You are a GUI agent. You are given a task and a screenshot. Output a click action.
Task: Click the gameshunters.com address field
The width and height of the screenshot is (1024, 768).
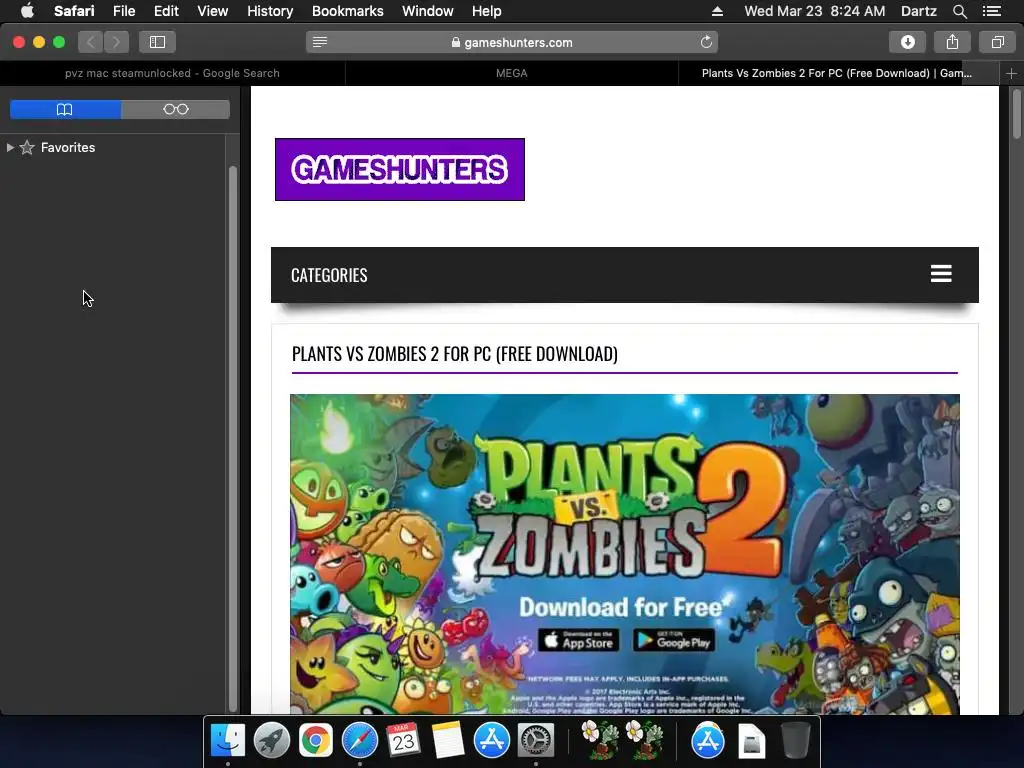coord(512,42)
